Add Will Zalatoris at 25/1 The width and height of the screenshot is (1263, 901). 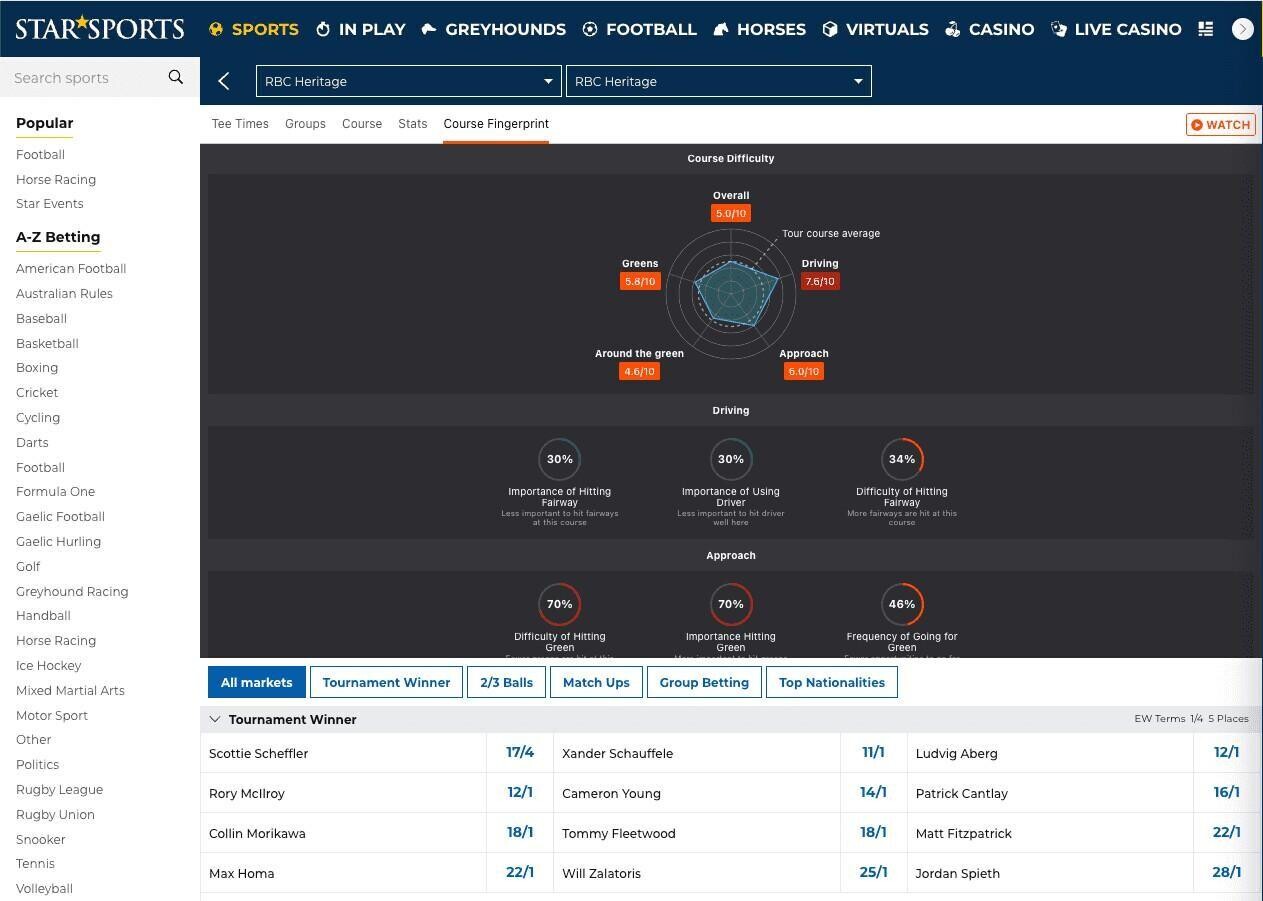coord(873,873)
